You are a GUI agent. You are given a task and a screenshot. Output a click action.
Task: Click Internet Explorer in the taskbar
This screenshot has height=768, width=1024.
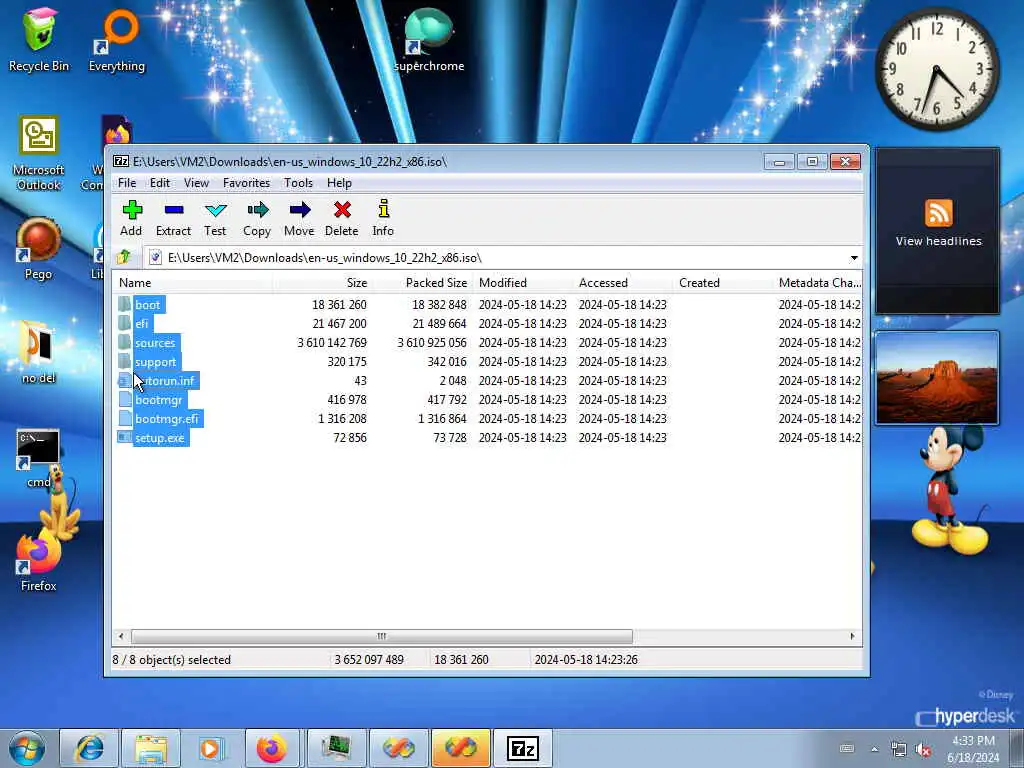89,748
